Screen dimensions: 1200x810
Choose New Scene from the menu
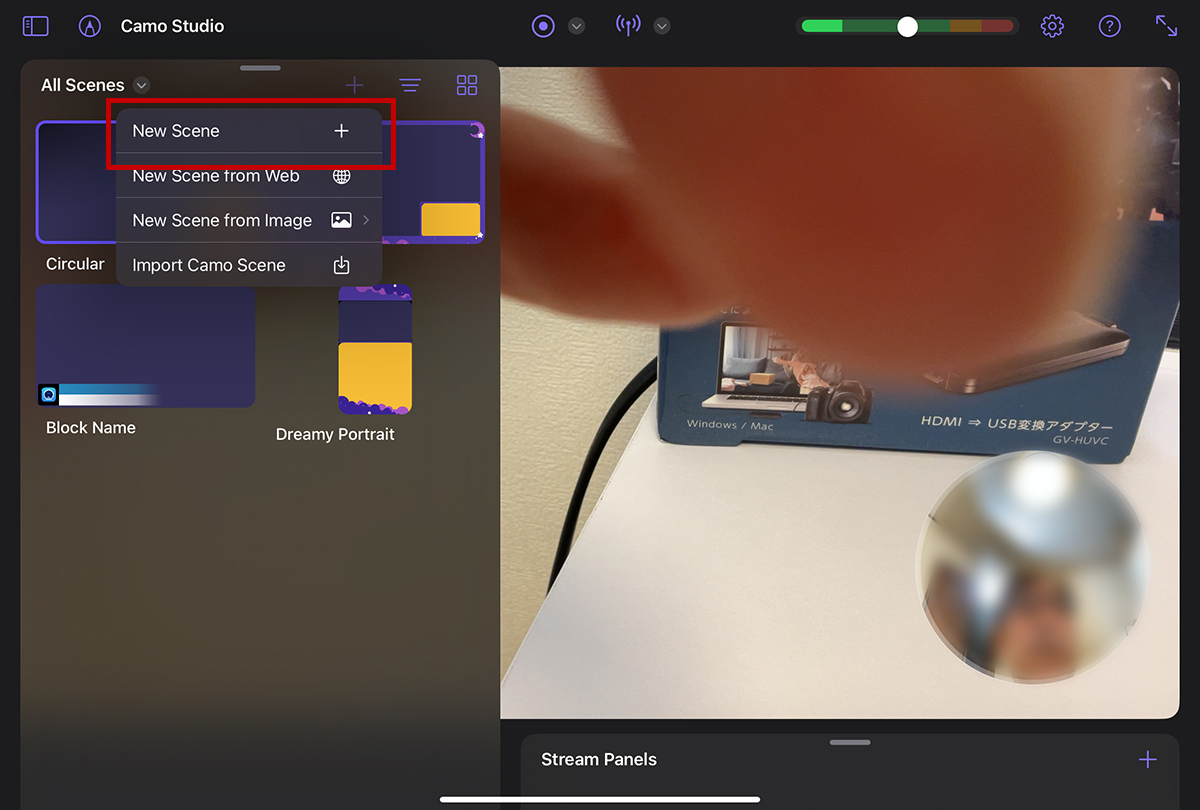pos(249,131)
